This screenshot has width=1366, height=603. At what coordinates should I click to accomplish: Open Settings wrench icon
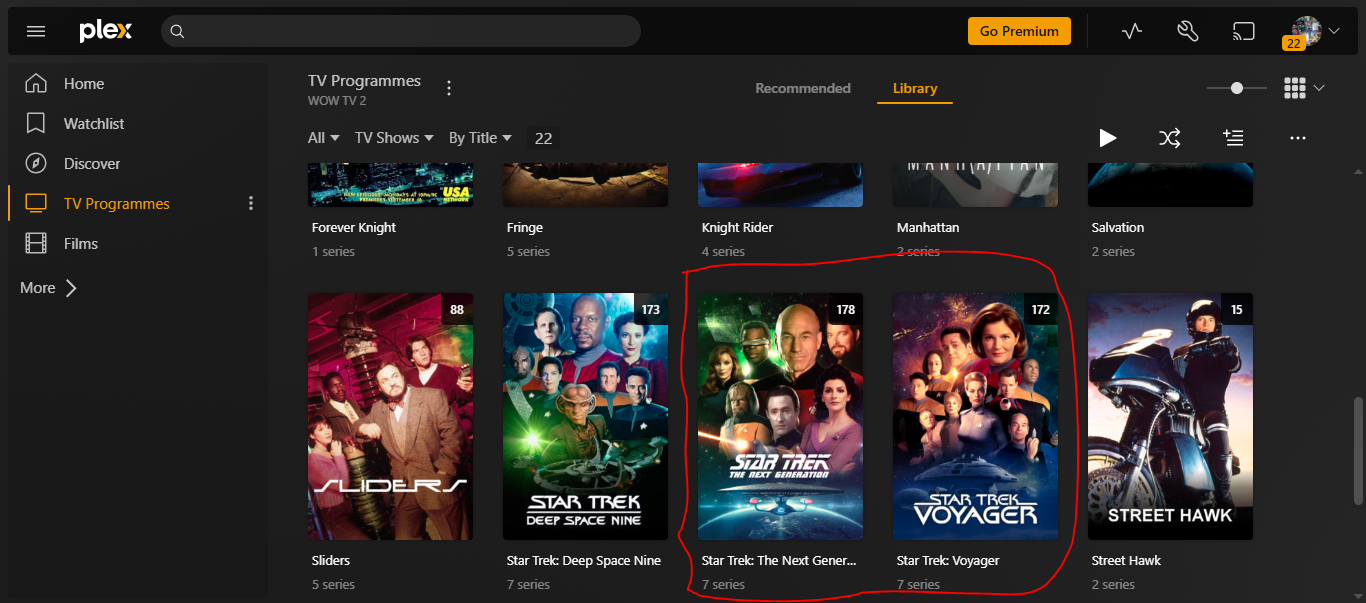(x=1188, y=31)
